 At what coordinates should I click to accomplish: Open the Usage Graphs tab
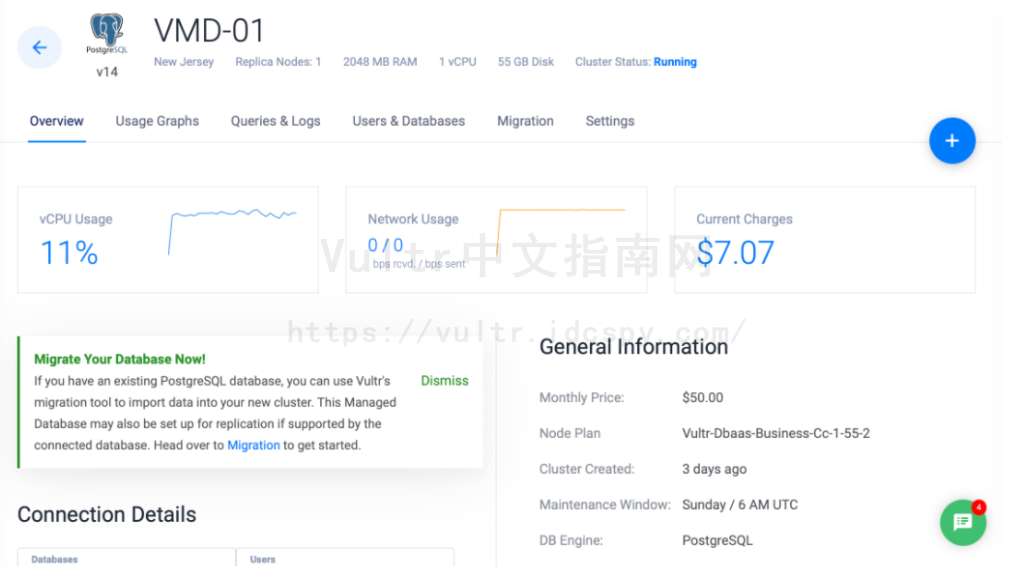click(x=157, y=121)
